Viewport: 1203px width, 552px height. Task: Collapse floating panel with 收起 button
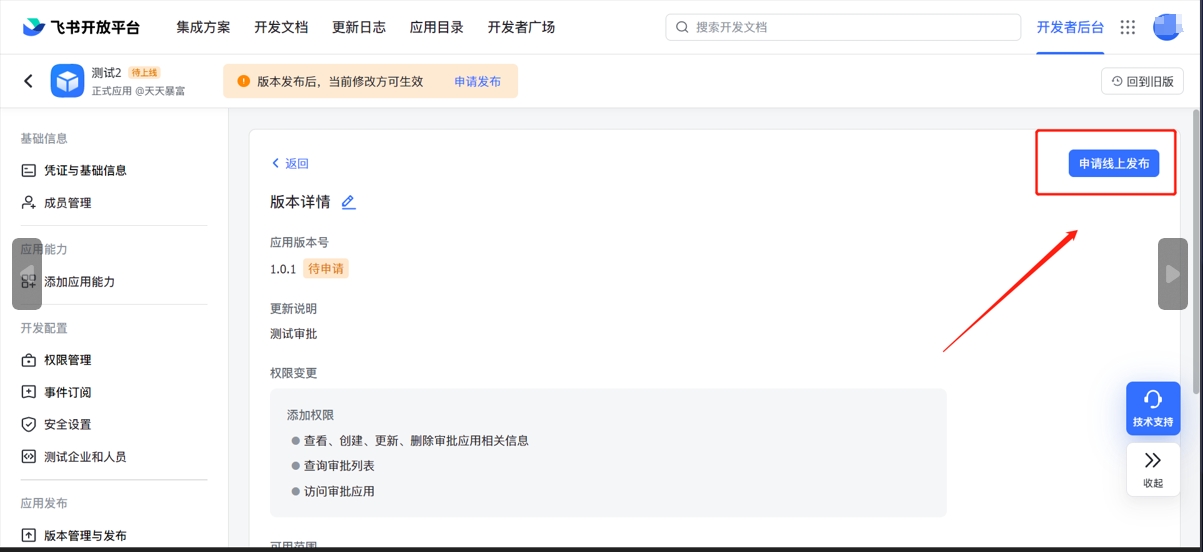click(1152, 469)
